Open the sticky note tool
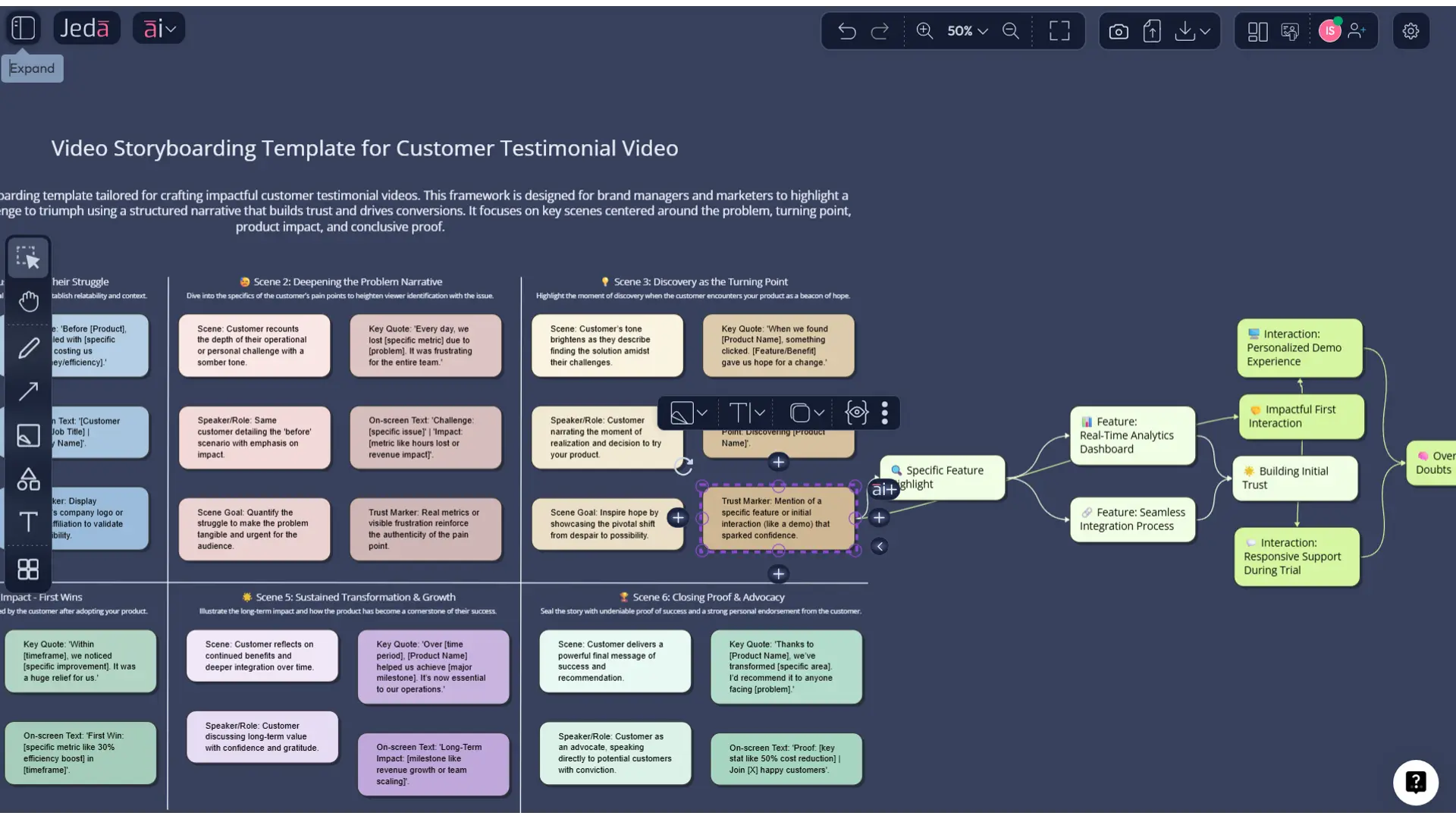Screen dimensions: 1456x819 29,435
